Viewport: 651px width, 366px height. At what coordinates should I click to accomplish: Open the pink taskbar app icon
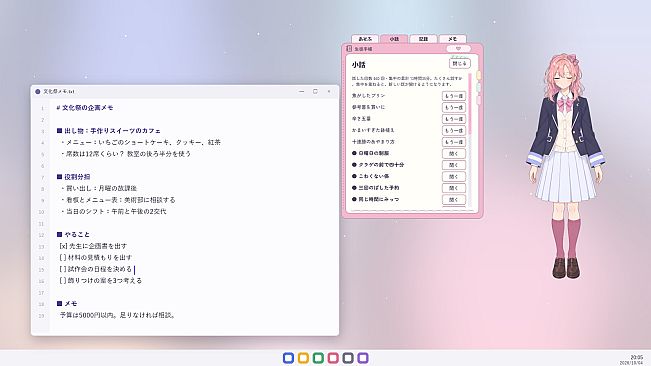[x=333, y=358]
